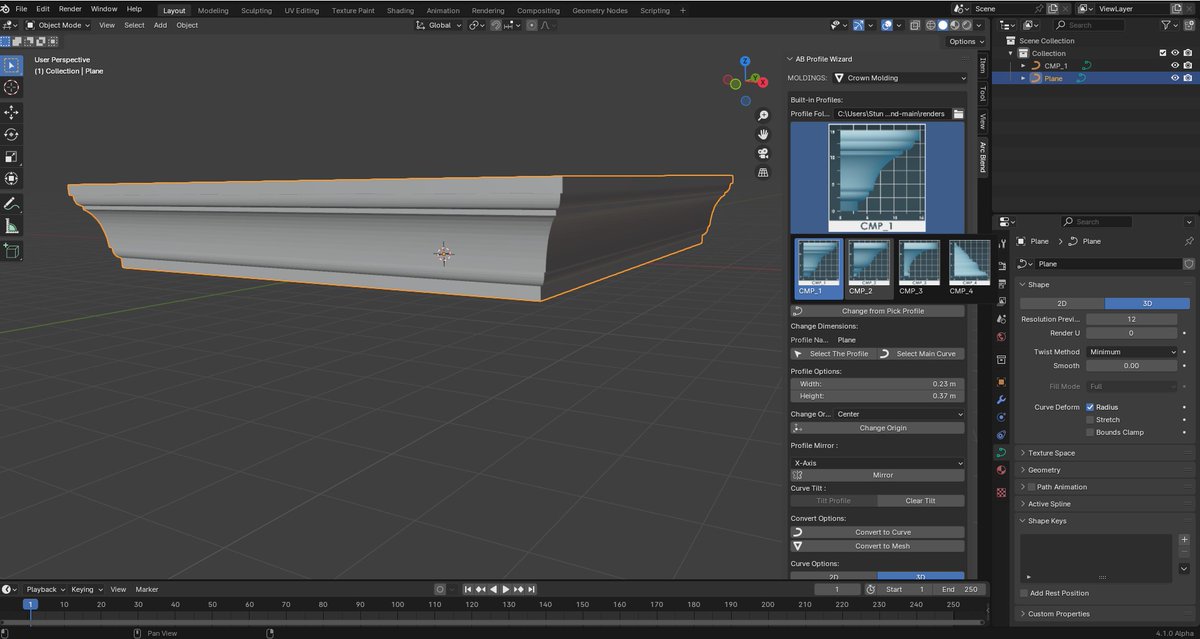Click Select The Profile button
Viewport: 1200px width, 639px height.
coord(833,353)
